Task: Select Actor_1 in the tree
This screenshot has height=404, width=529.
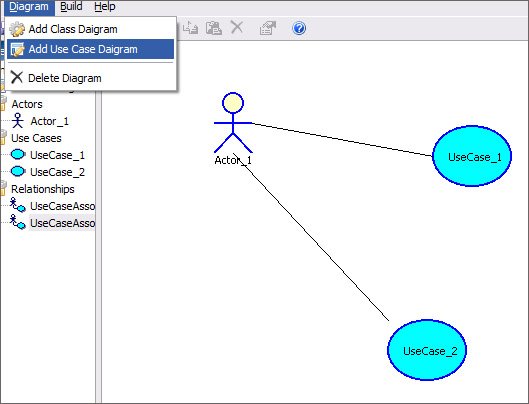Action: tap(49, 121)
